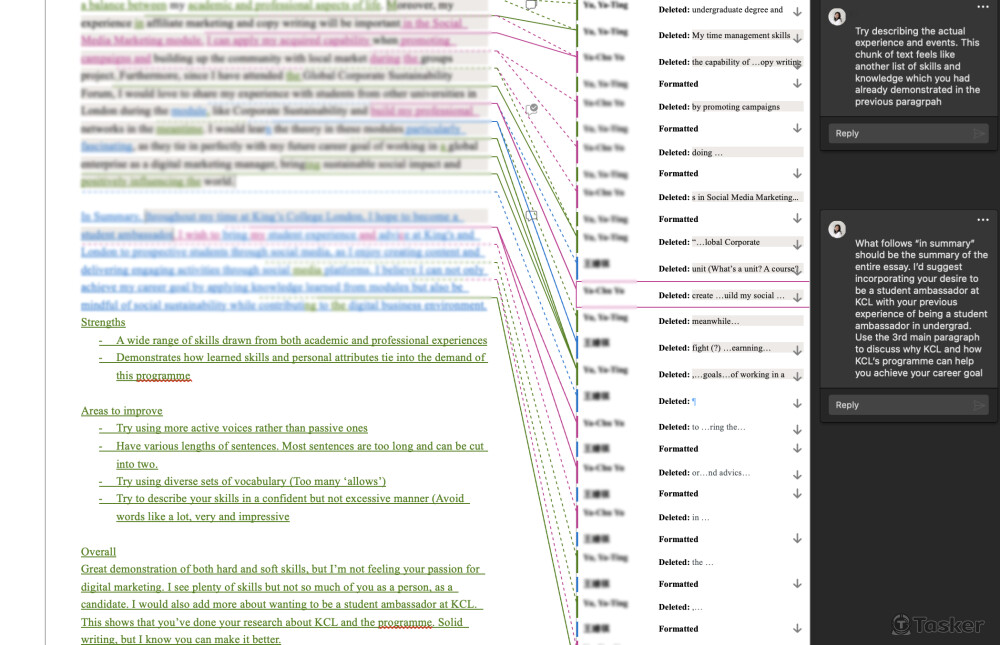Click the 'Strengths' heading in document
The height and width of the screenshot is (645, 1000).
coord(103,322)
